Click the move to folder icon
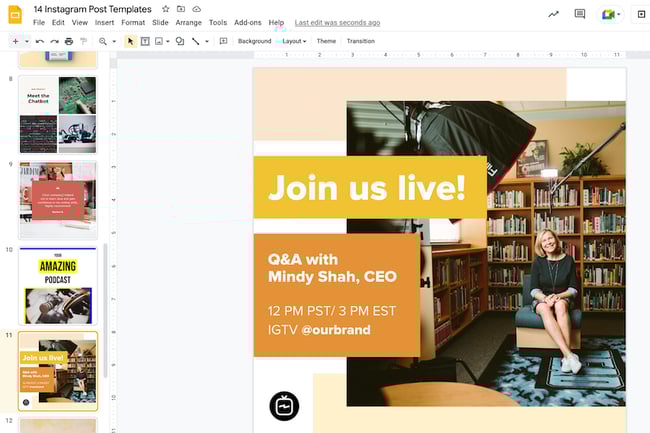The height and width of the screenshot is (433, 650). (181, 9)
